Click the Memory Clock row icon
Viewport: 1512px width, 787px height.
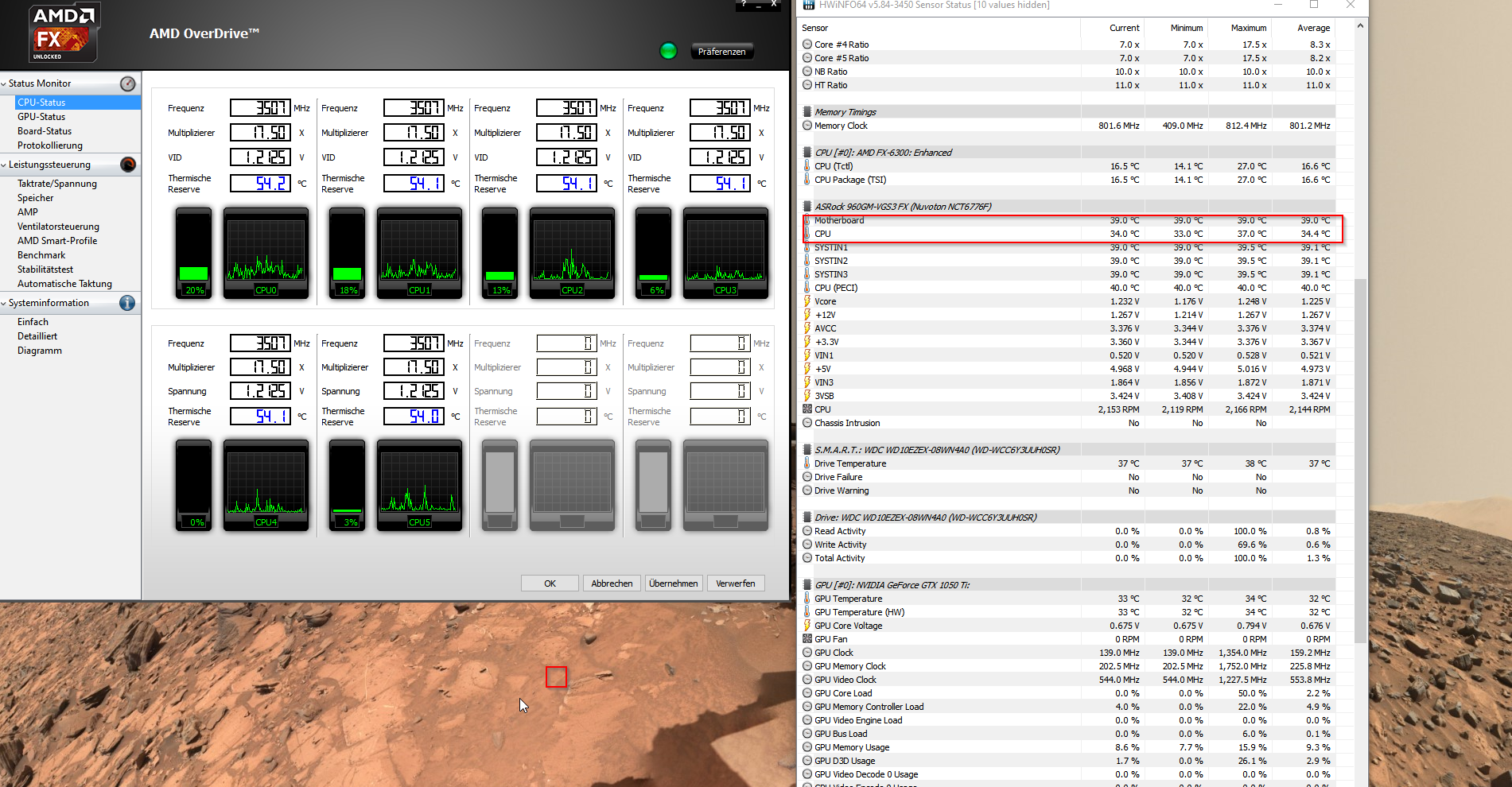coord(807,126)
